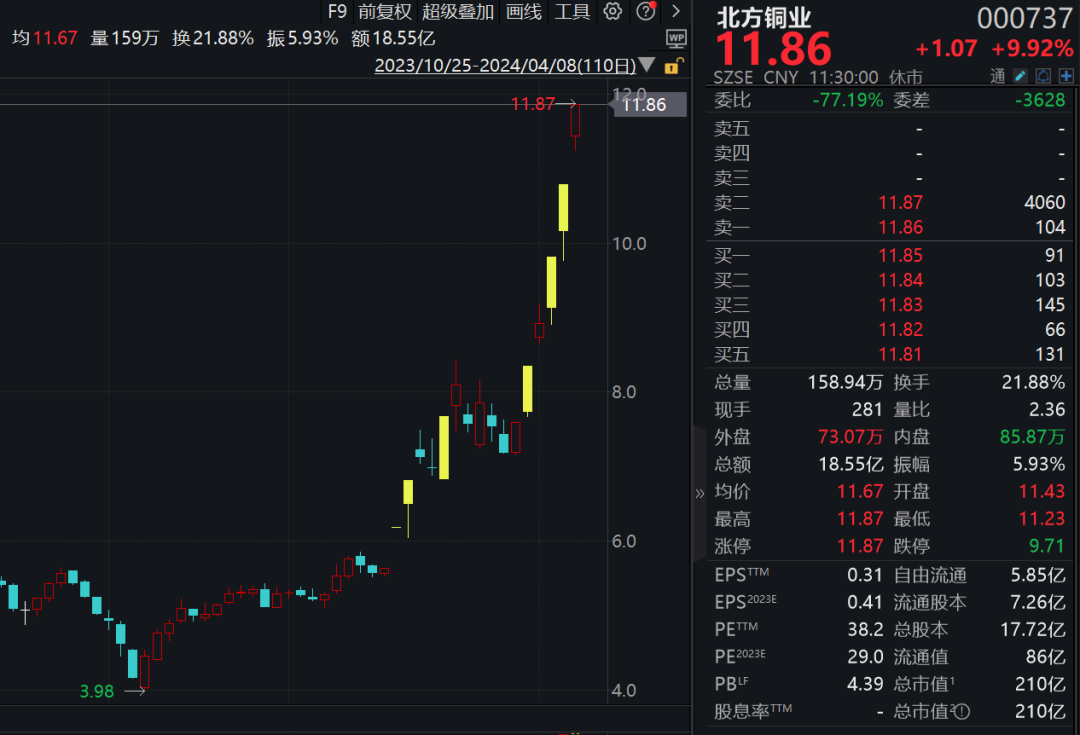Screen dimensions: 1080x735
Task: Click the 11.86 price tag on axis
Action: [x=650, y=105]
